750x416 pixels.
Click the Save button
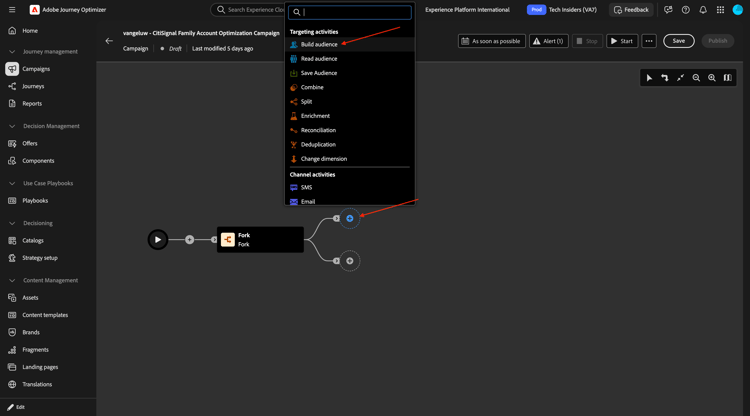[678, 41]
